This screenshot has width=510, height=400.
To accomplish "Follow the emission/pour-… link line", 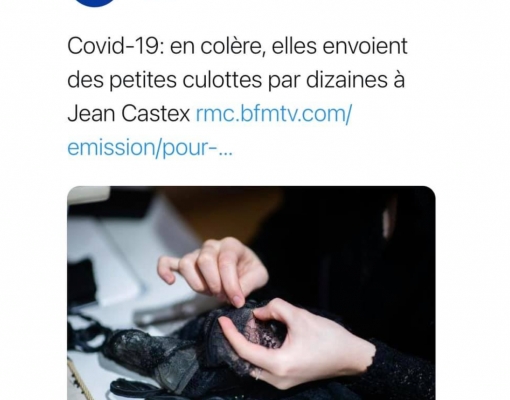I will tap(150, 147).
